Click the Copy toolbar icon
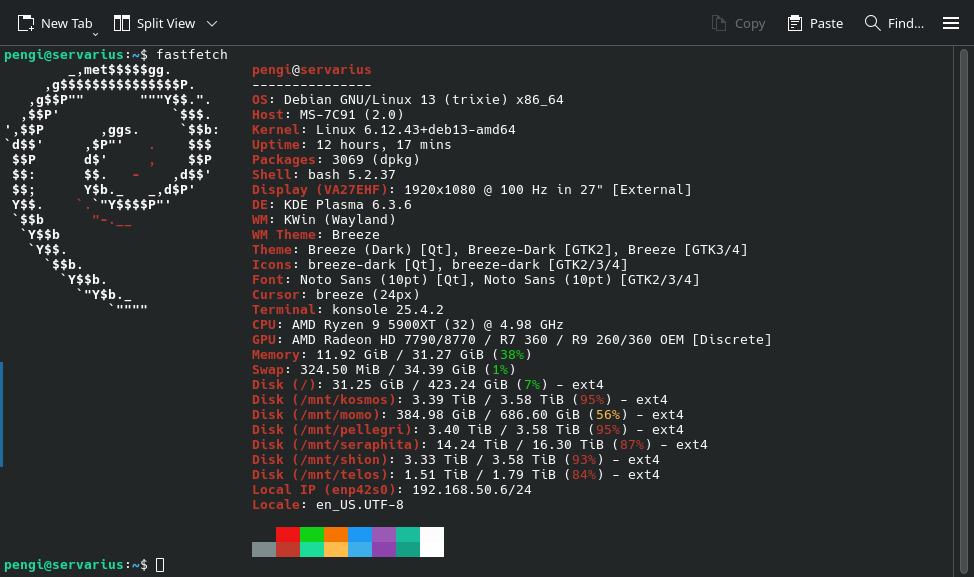 click(x=719, y=23)
